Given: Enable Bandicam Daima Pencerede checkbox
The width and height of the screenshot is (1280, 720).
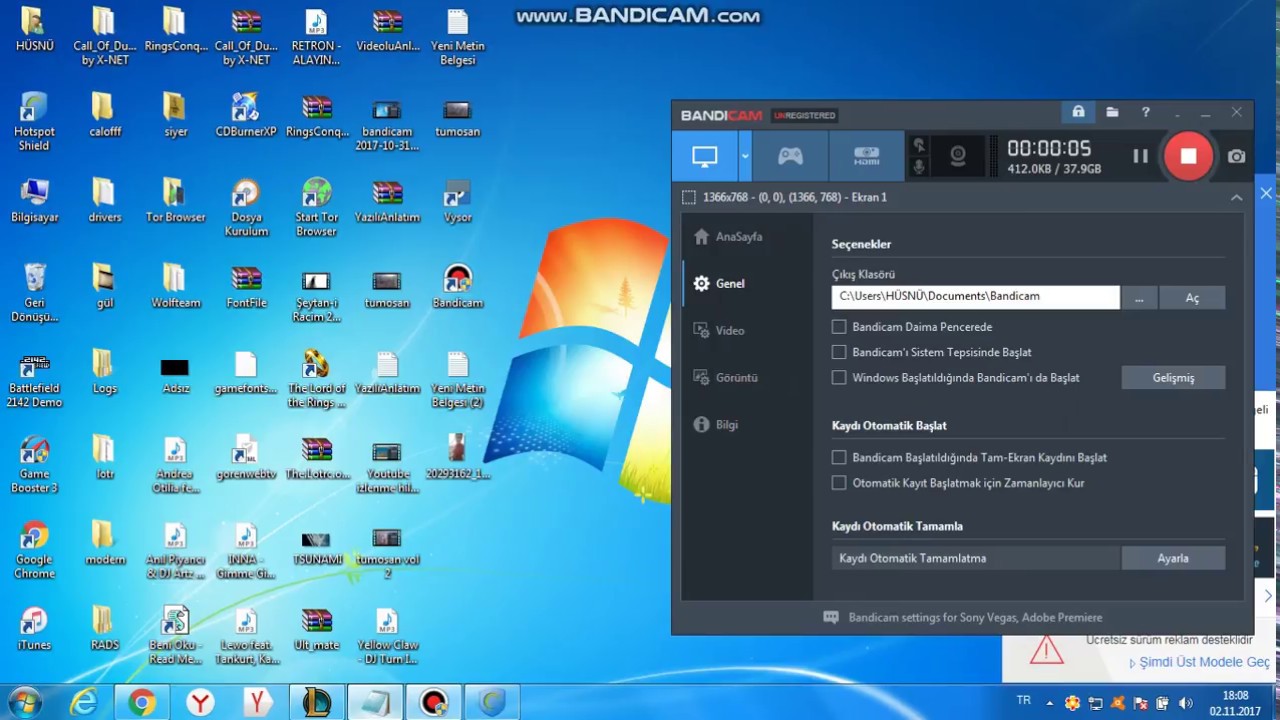Looking at the screenshot, I should [x=839, y=327].
